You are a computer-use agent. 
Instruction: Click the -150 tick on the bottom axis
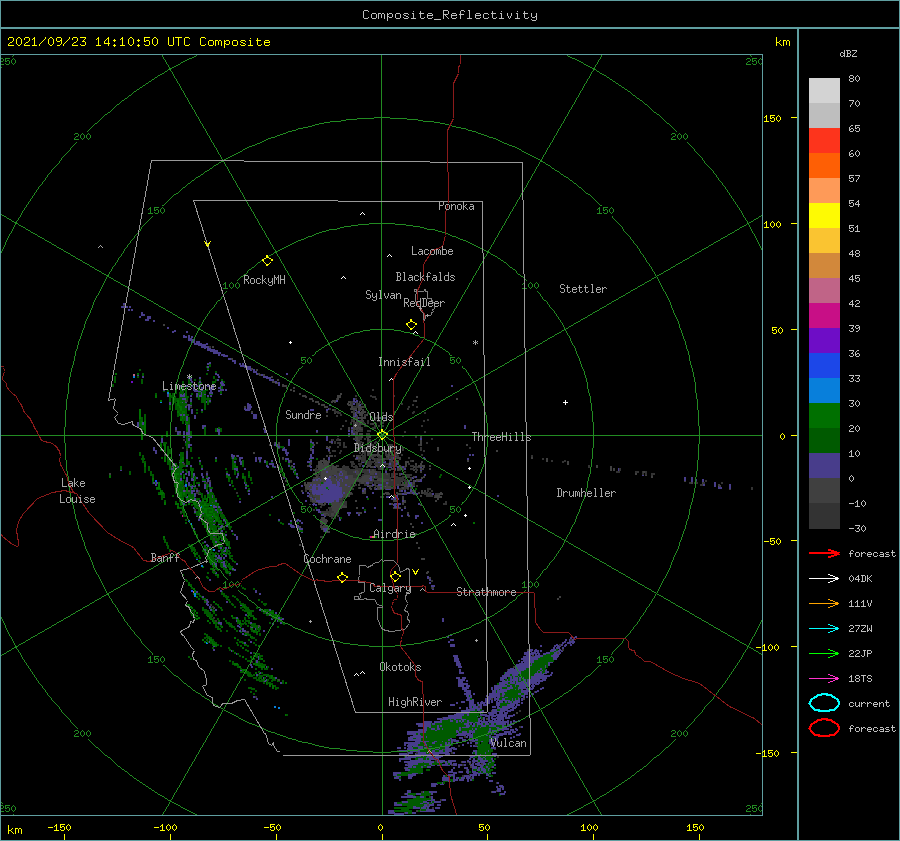(x=59, y=827)
